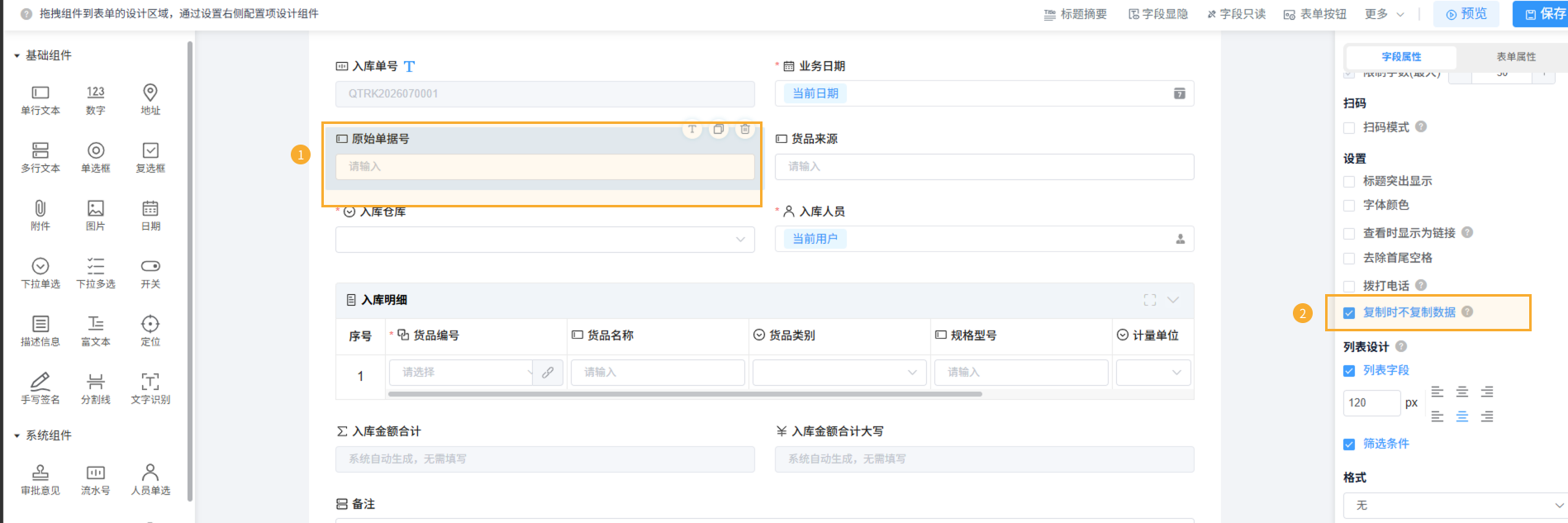Delete the 原始单据号 field via trash icon
The height and width of the screenshot is (523, 1568).
click(x=745, y=130)
